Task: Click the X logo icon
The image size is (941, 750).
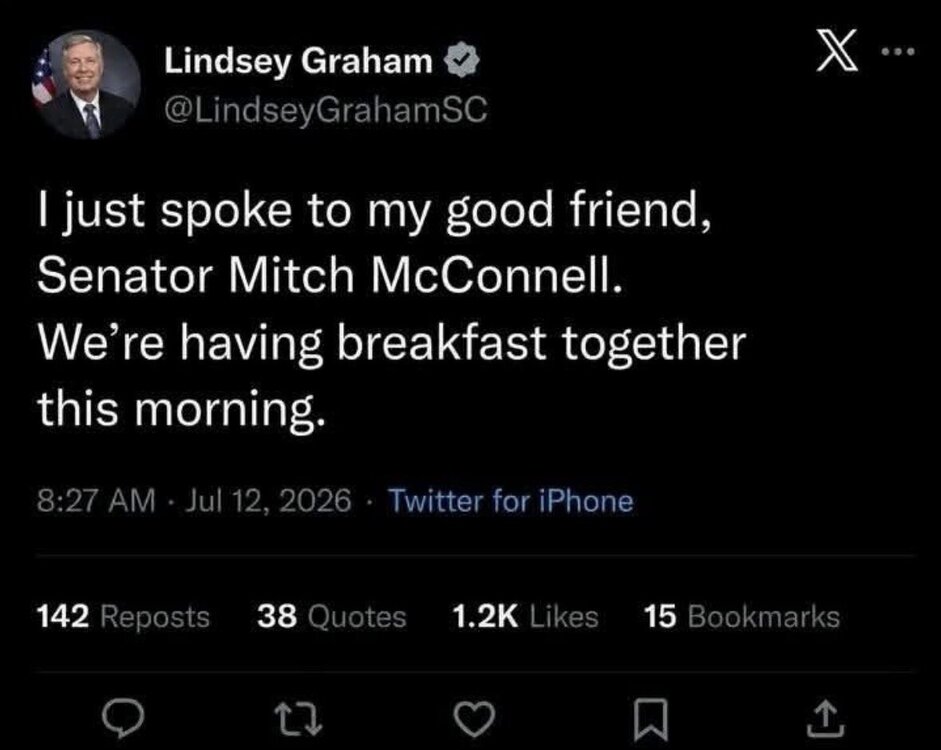Action: [x=837, y=52]
